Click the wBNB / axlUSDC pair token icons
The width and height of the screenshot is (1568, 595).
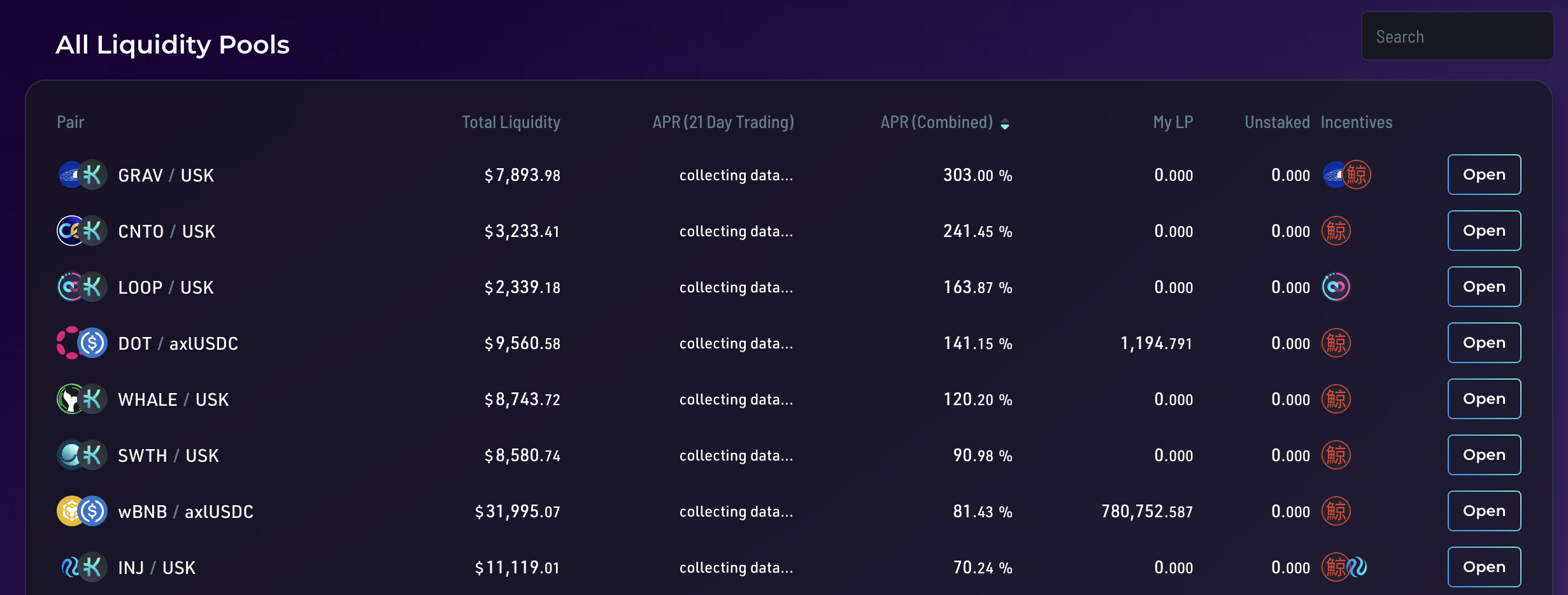(82, 511)
